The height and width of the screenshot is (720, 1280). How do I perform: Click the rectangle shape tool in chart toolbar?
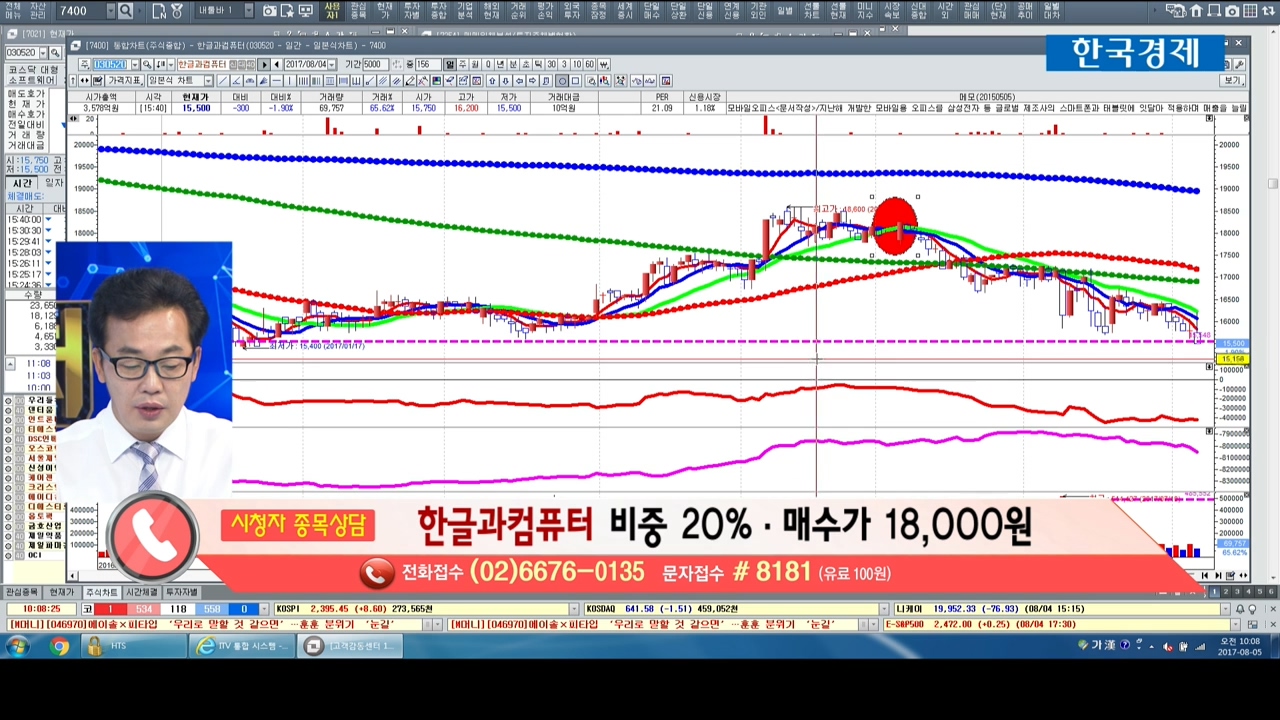[x=575, y=80]
